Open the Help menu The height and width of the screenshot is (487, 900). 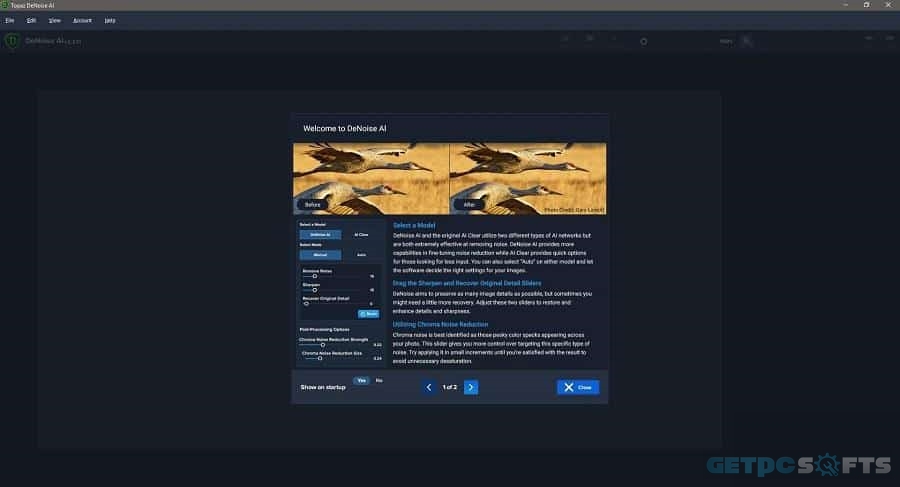click(x=110, y=21)
